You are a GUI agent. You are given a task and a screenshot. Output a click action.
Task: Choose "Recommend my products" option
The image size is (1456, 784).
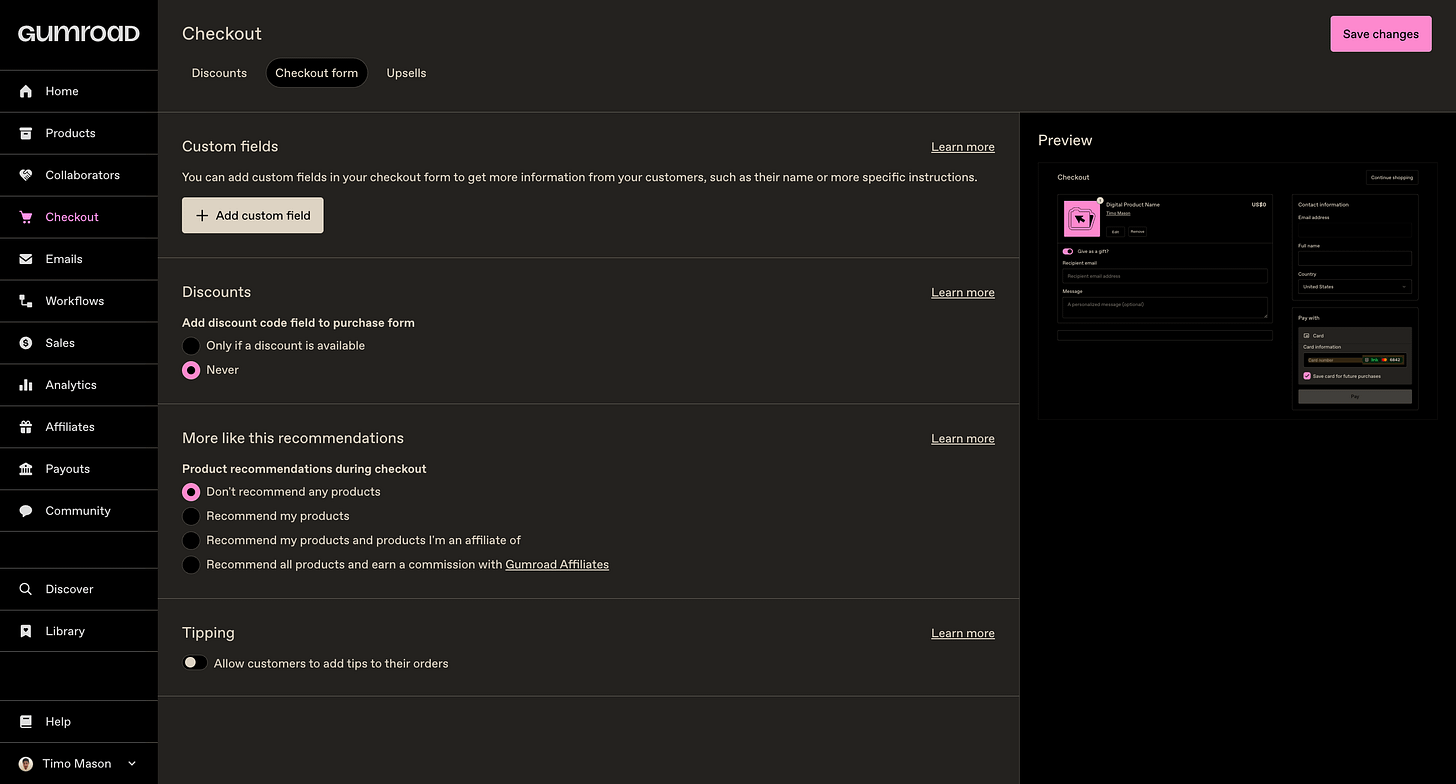click(191, 516)
